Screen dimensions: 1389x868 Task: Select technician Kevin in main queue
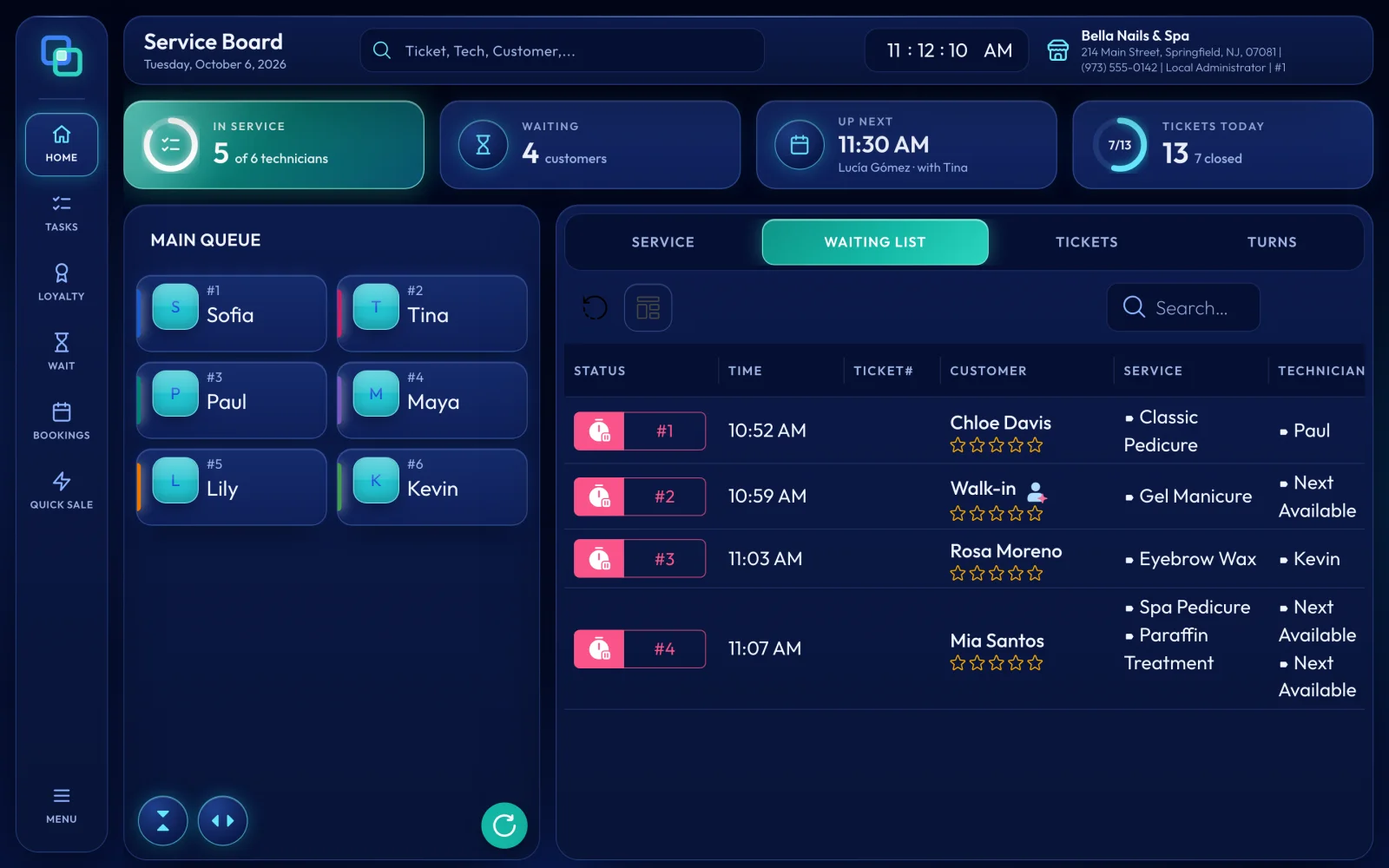[x=432, y=487]
